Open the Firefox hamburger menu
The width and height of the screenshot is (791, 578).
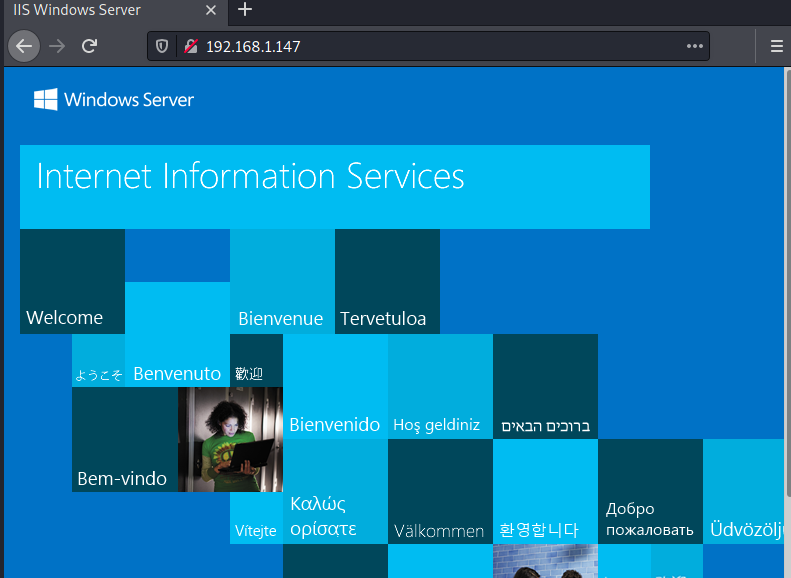(x=776, y=46)
